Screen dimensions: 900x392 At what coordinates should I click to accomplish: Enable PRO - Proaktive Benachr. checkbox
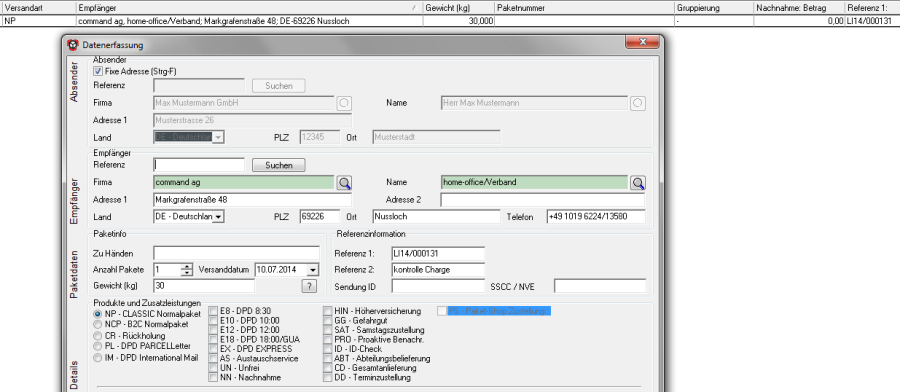[x=327, y=339]
